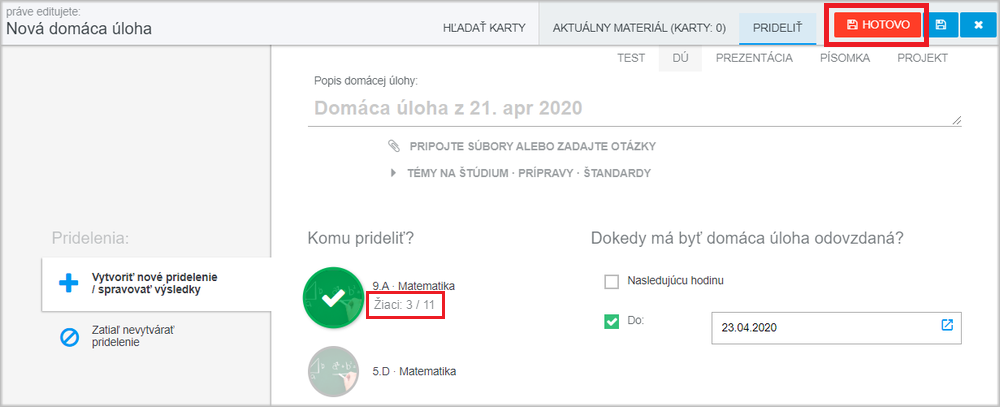The height and width of the screenshot is (407, 1000).
Task: Click the blue no-assignment circle-slash icon
Action: (68, 337)
